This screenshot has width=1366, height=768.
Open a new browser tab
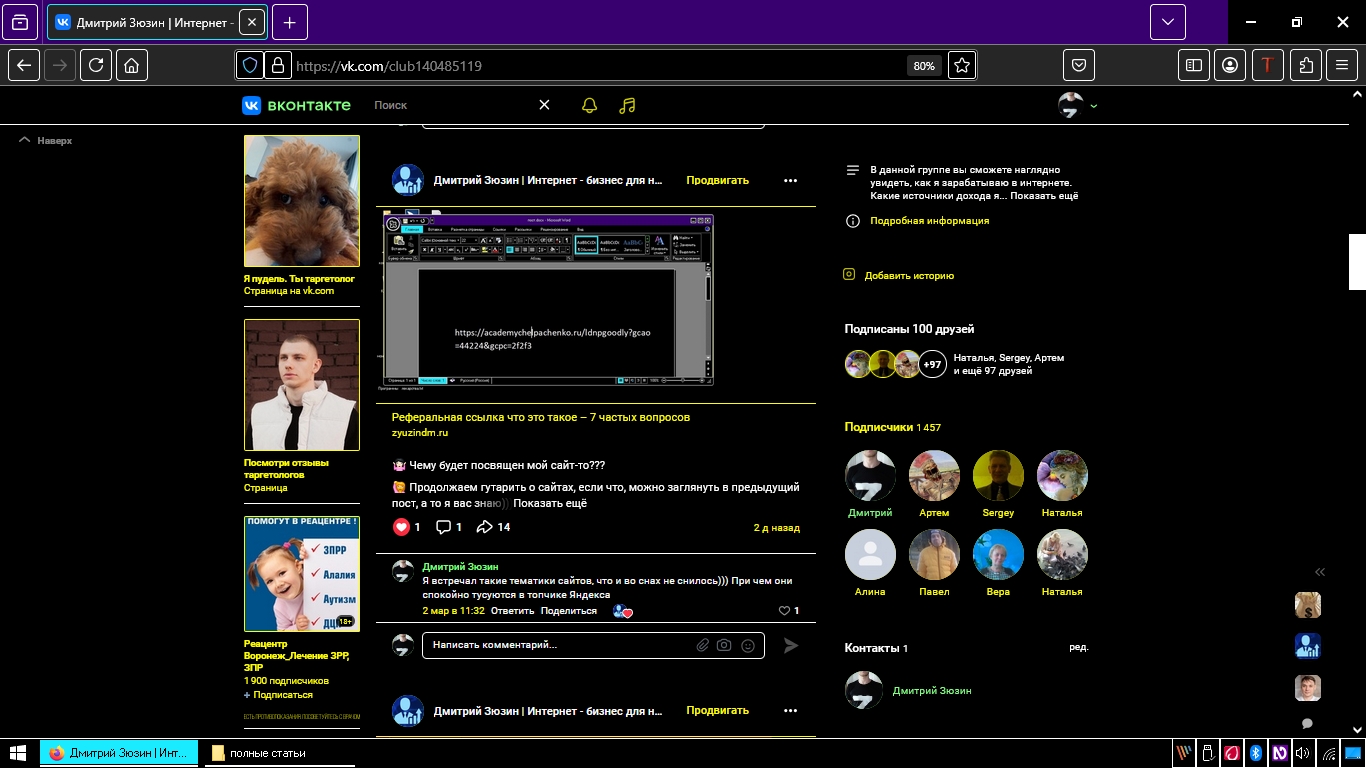(290, 22)
